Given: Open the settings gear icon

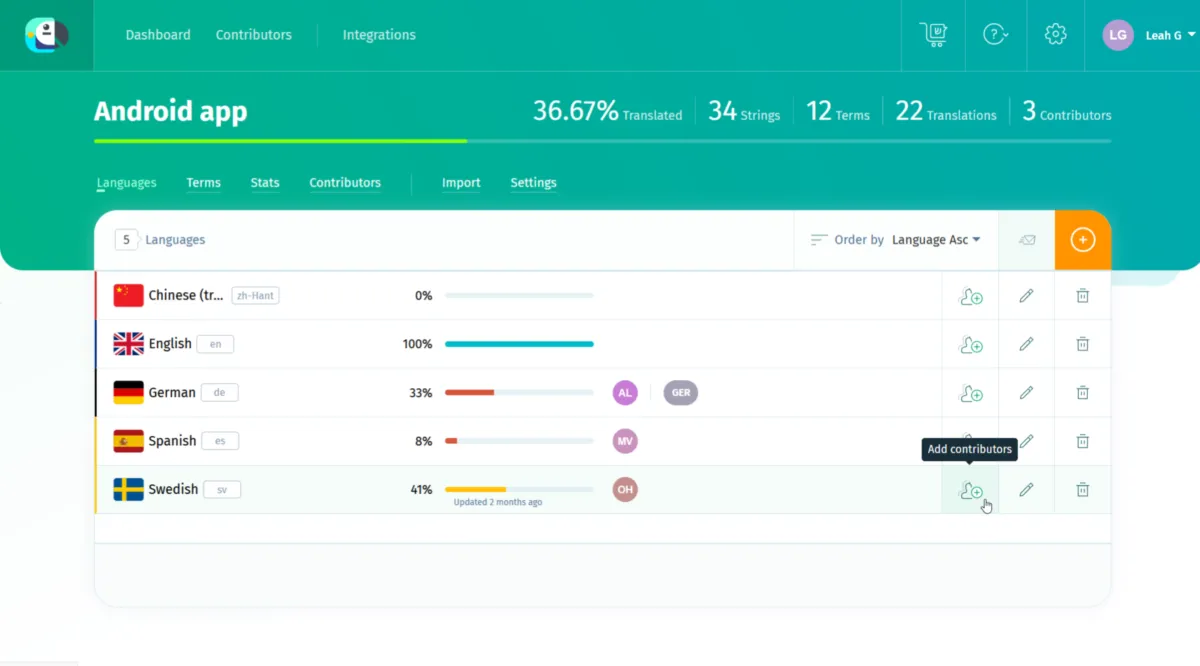Looking at the screenshot, I should [x=1055, y=35].
